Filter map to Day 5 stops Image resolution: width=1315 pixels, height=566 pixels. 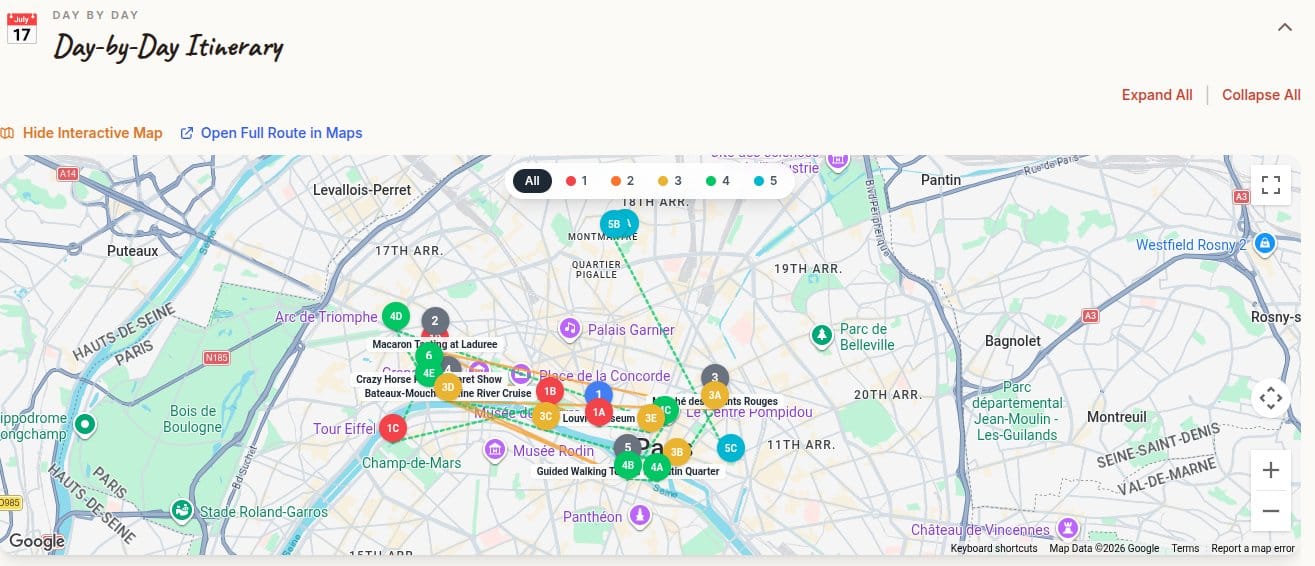pyautogui.click(x=766, y=181)
